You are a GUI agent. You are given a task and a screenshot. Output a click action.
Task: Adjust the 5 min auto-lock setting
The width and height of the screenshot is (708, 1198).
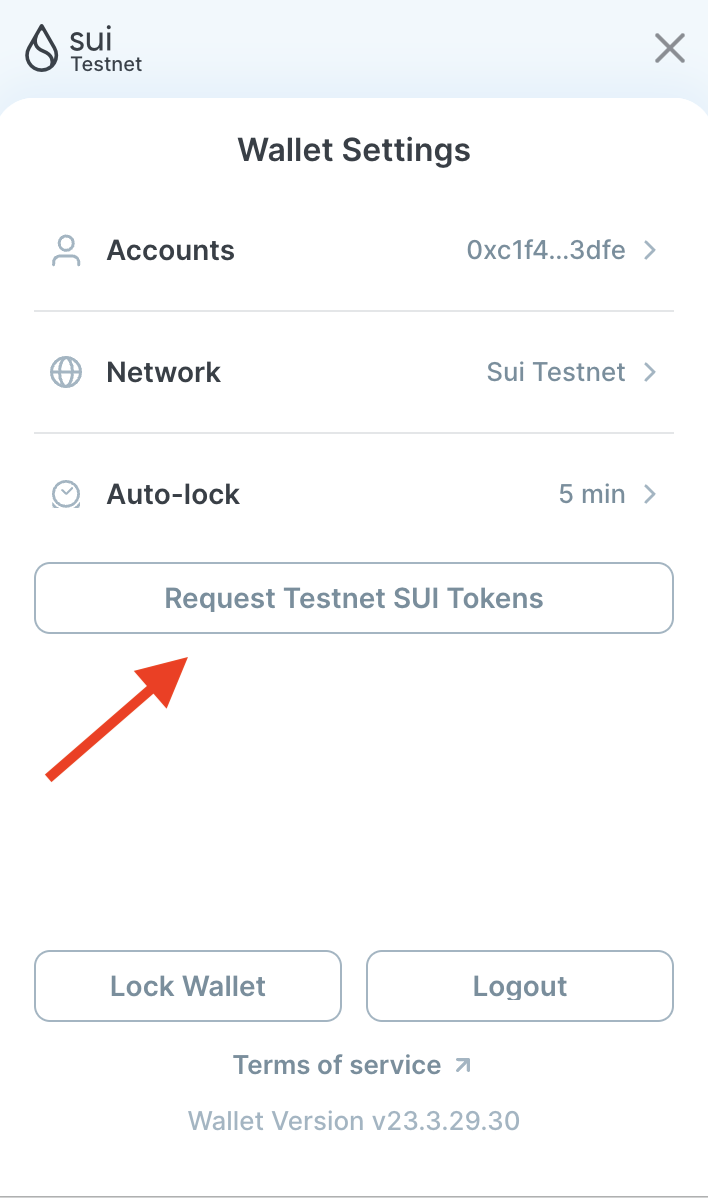[x=592, y=493]
